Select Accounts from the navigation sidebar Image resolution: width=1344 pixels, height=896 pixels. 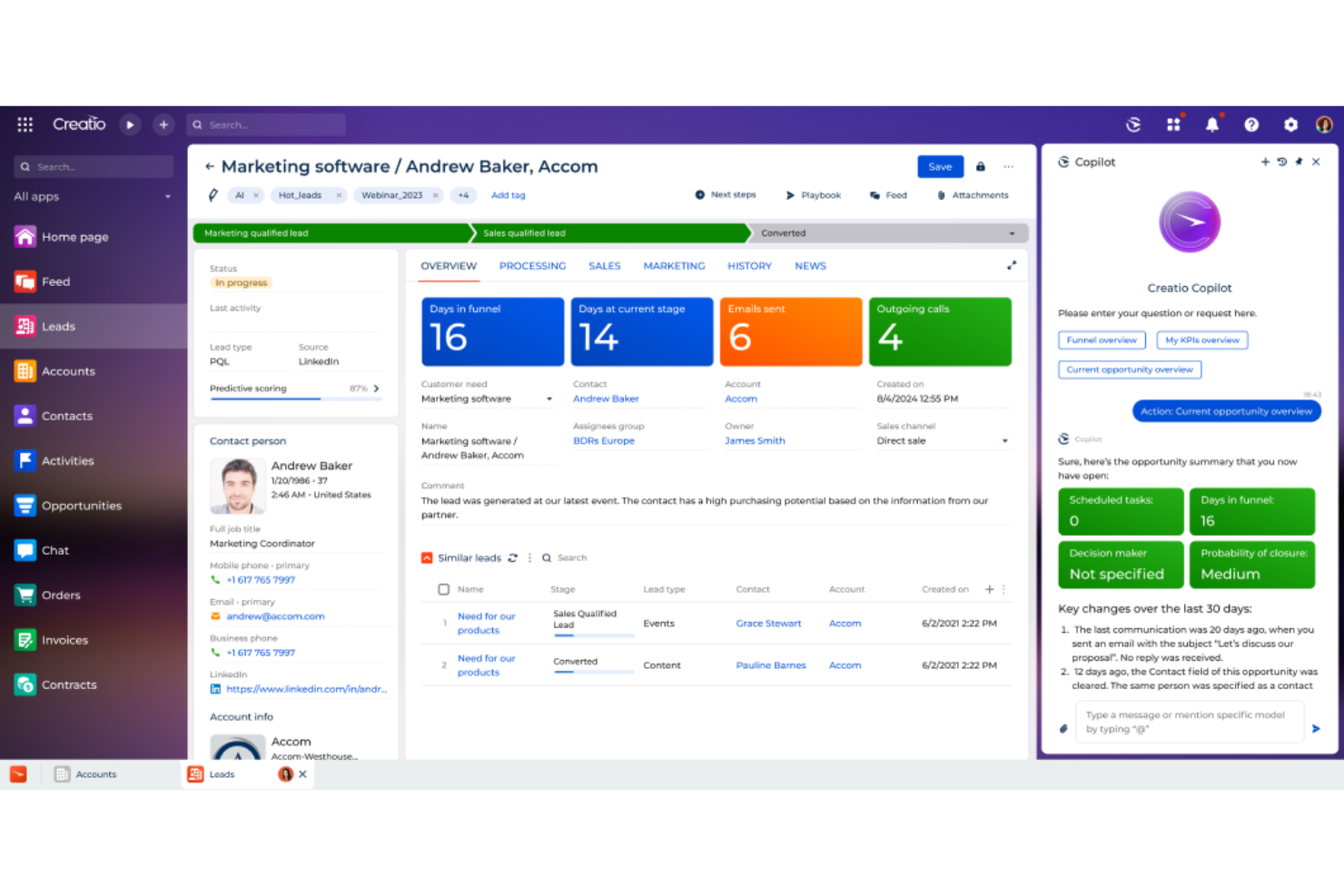tap(67, 370)
